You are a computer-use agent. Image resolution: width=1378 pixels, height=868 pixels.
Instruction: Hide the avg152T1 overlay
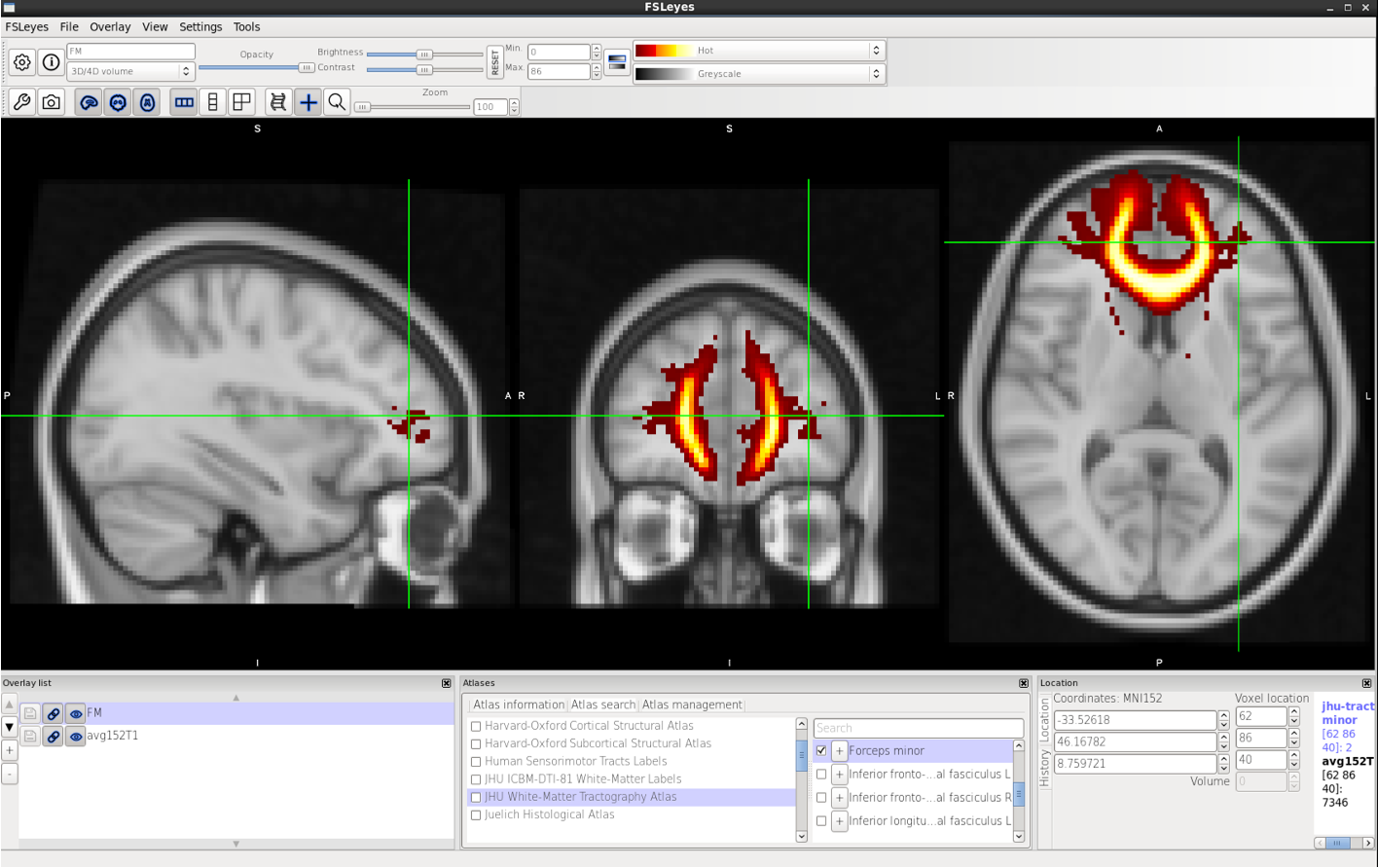coord(76,736)
